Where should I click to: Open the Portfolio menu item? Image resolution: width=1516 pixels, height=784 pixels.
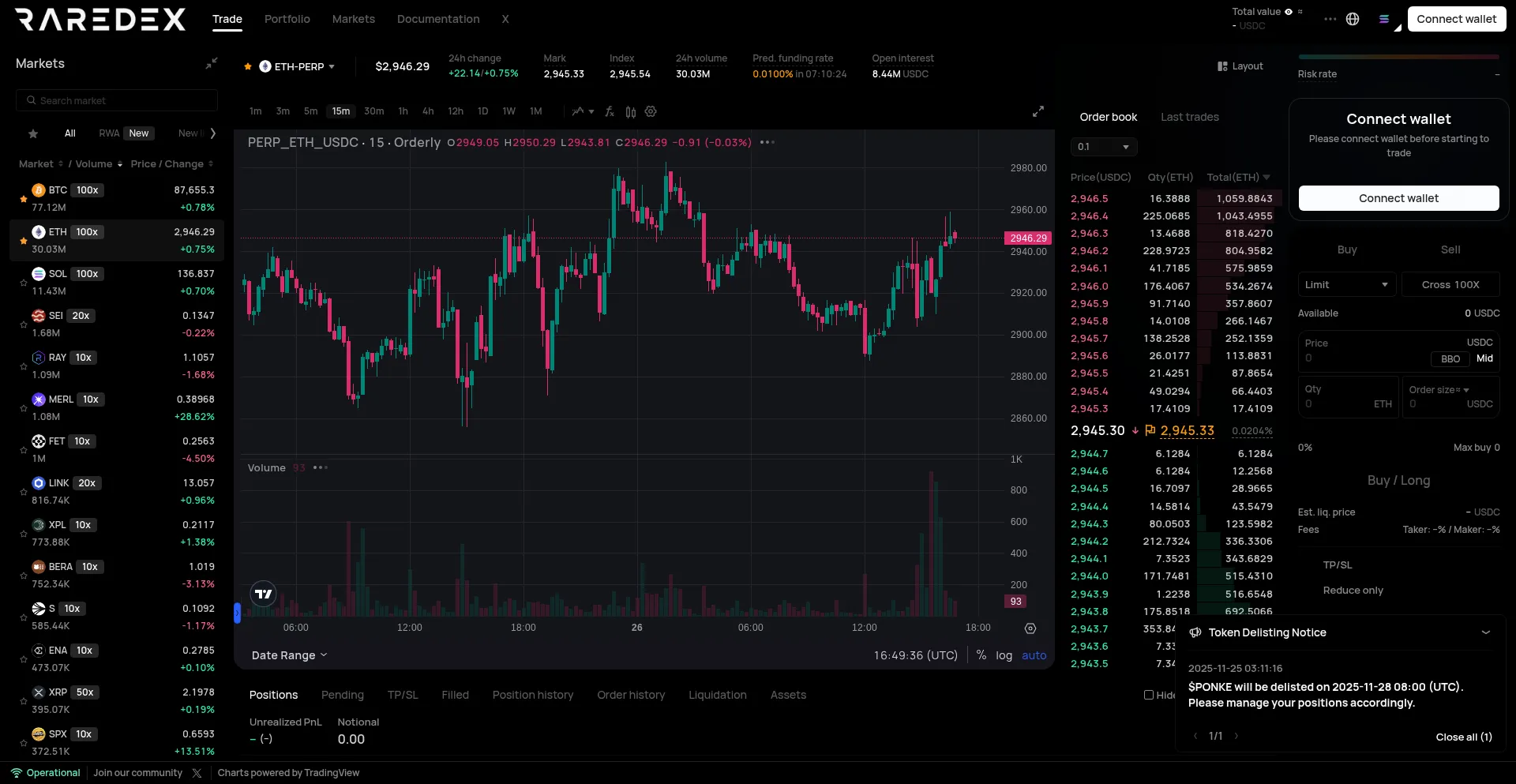287,19
